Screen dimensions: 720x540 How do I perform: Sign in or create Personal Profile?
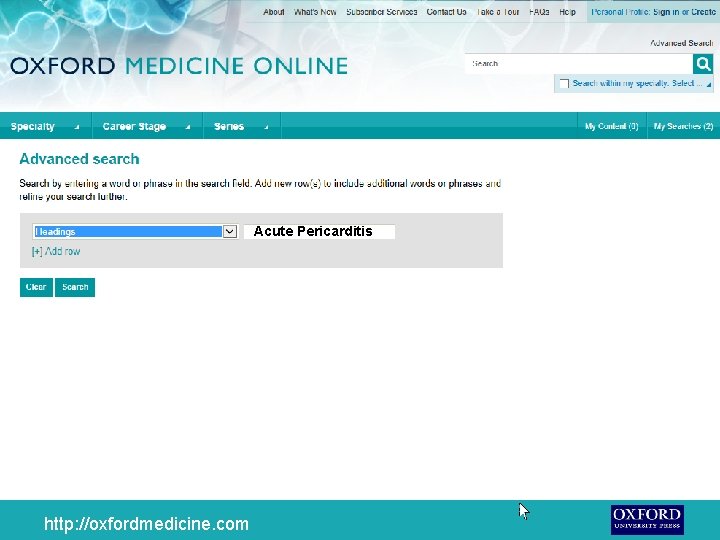tap(653, 12)
